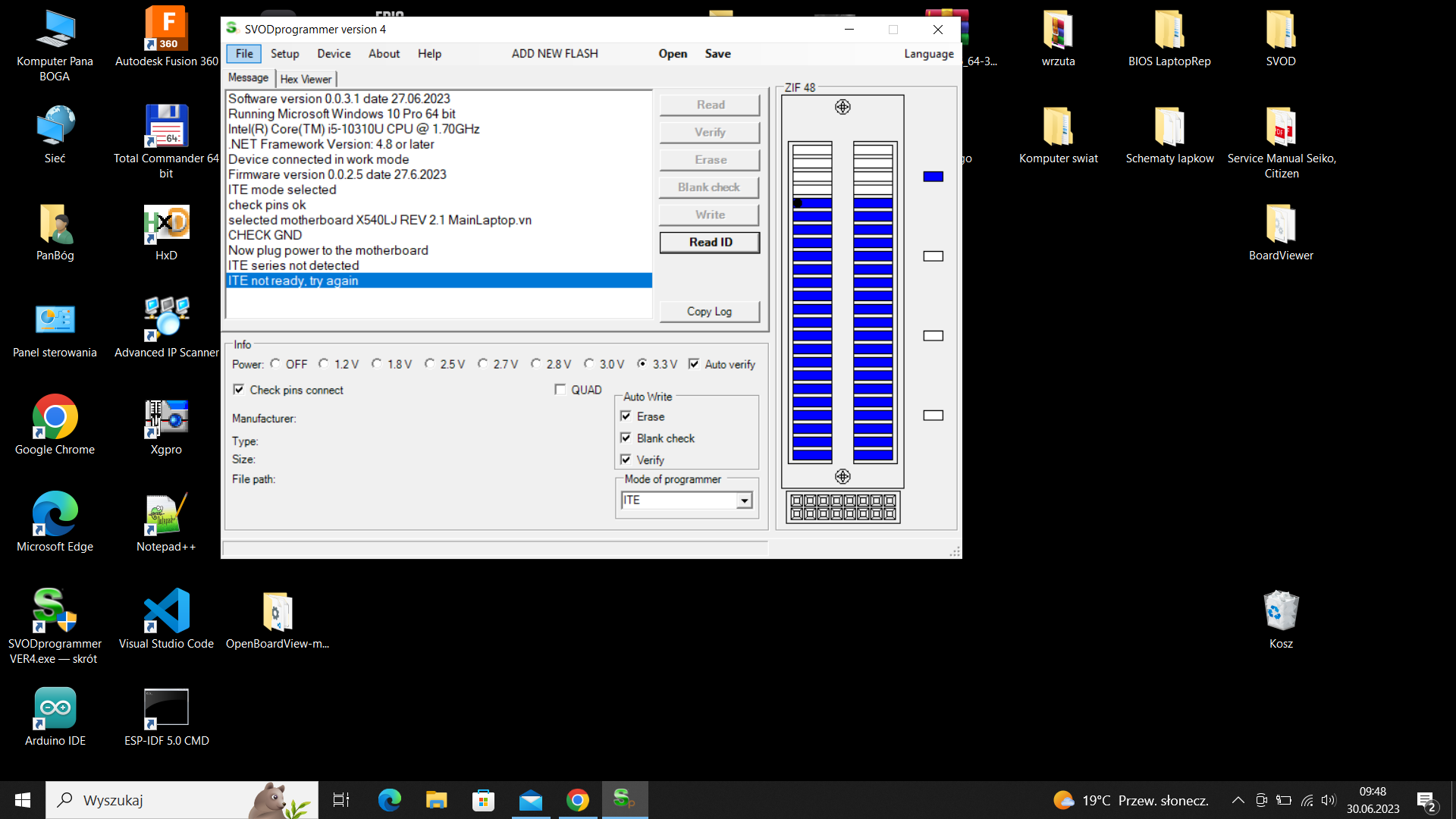Enable the QUAD checkbox
Screen dimensions: 1456x819
point(560,390)
